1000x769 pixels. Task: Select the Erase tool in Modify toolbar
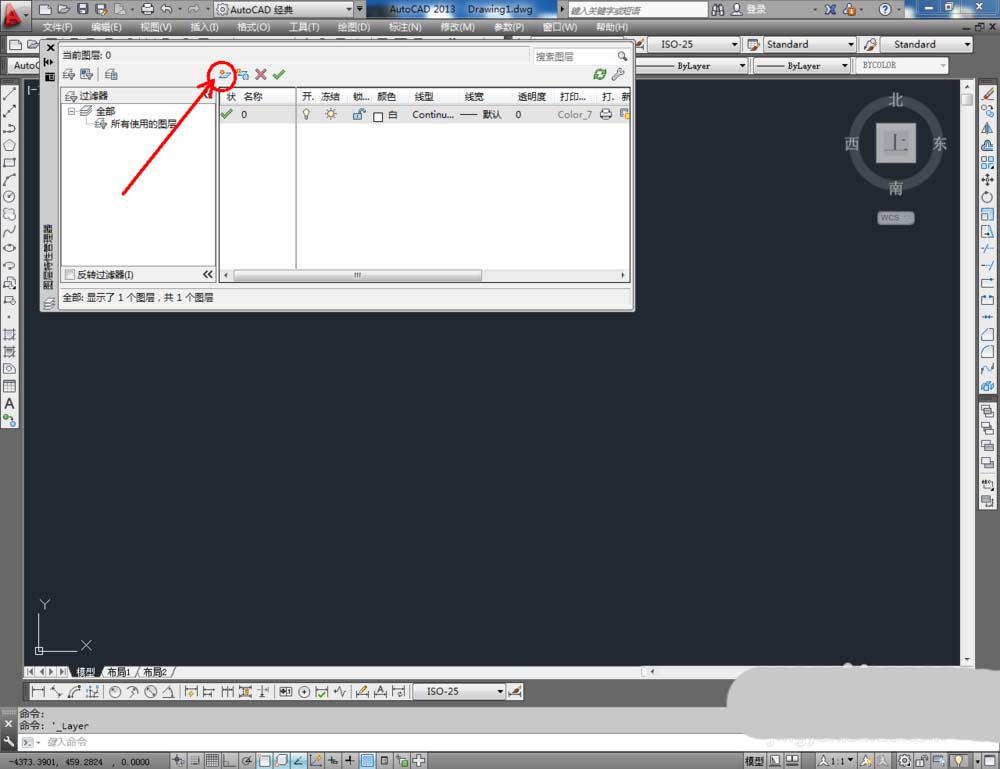988,94
